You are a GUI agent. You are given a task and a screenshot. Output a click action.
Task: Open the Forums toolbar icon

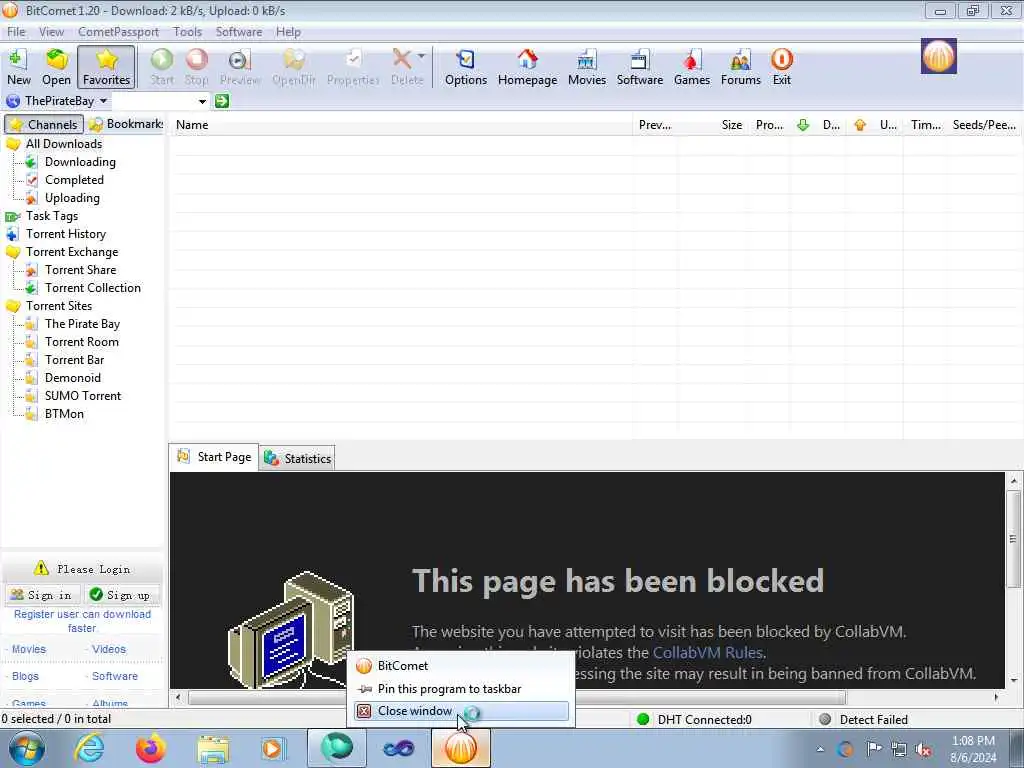pyautogui.click(x=741, y=67)
